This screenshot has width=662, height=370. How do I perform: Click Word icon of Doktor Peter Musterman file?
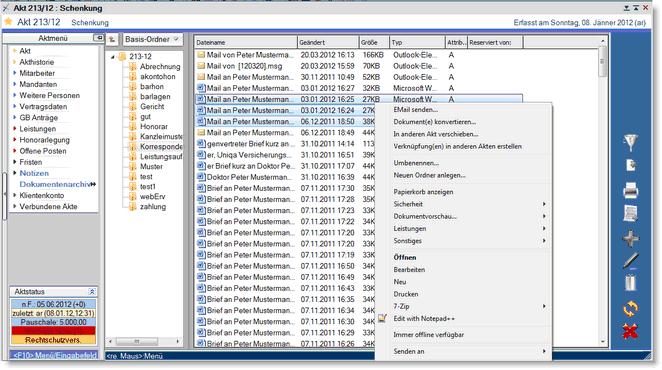click(201, 177)
